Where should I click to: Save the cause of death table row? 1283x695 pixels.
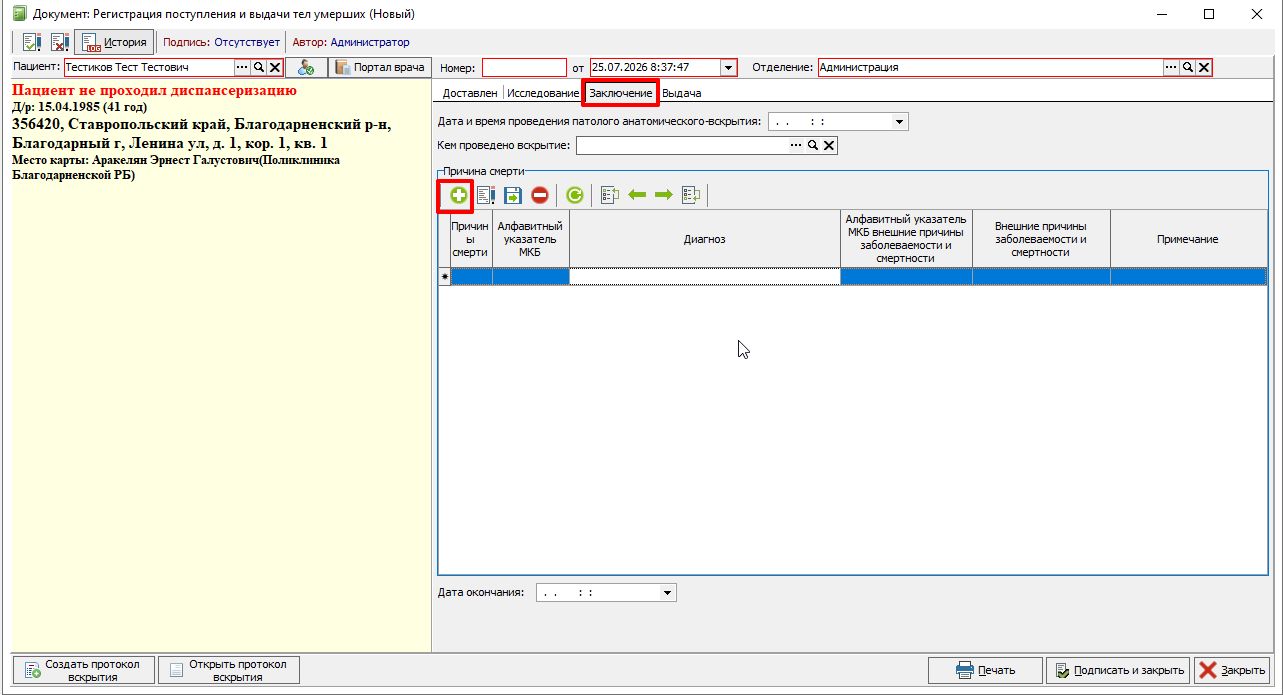click(x=513, y=195)
